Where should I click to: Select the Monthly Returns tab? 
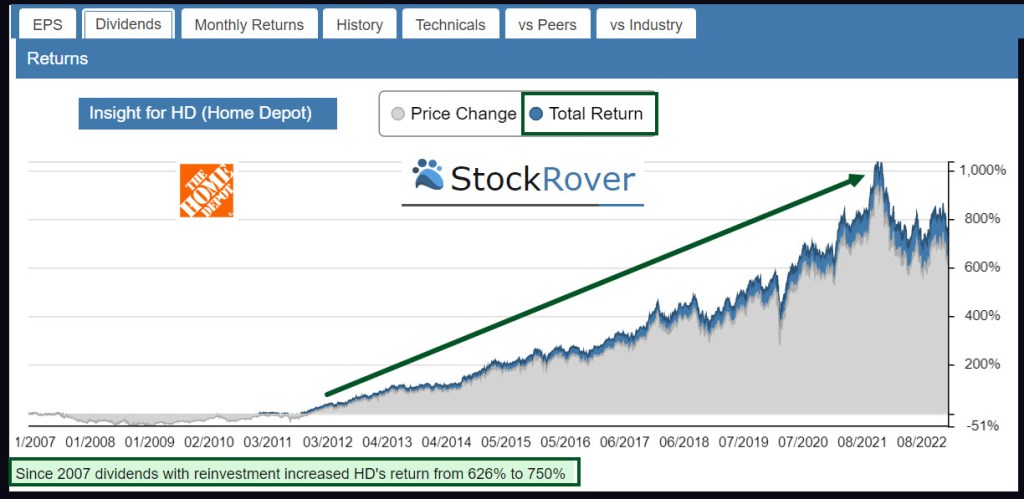pyautogui.click(x=250, y=24)
